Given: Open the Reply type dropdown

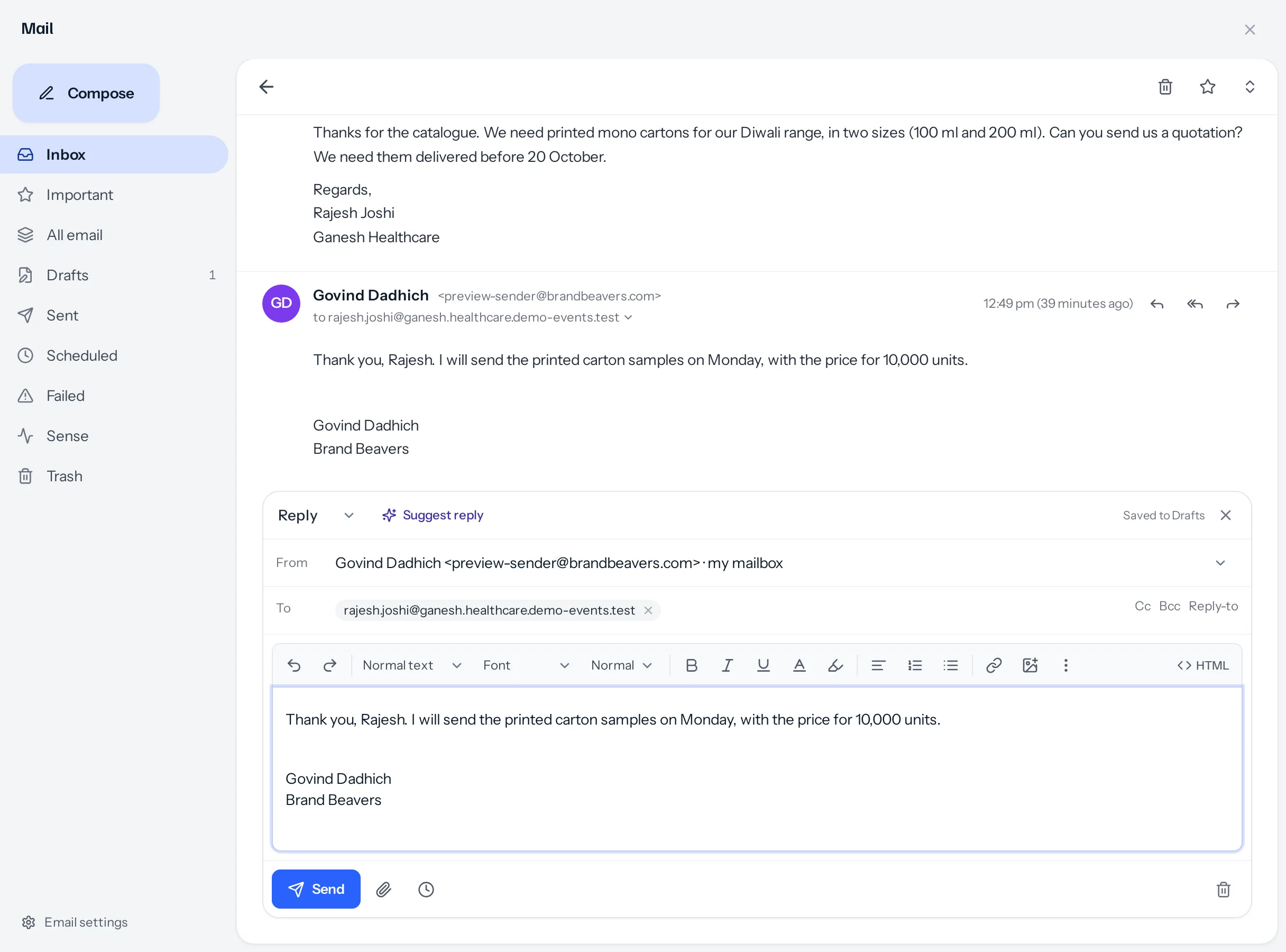Looking at the screenshot, I should (316, 515).
